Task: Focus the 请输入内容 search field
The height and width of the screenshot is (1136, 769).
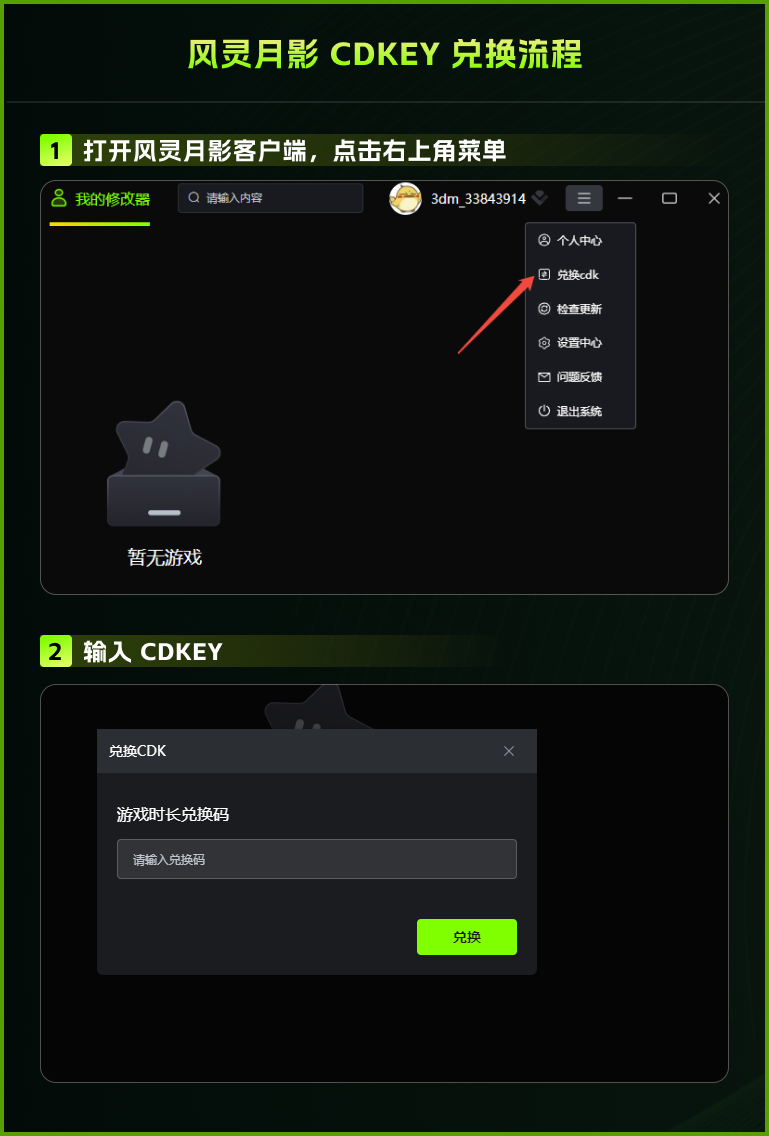Action: click(x=270, y=198)
